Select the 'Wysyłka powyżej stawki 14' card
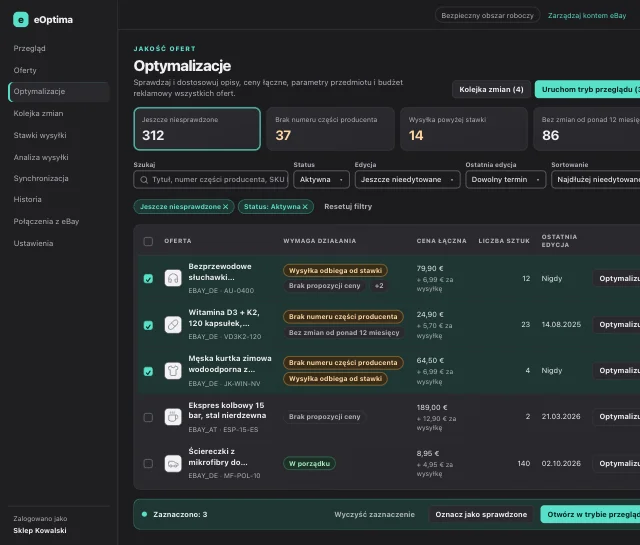 464,129
